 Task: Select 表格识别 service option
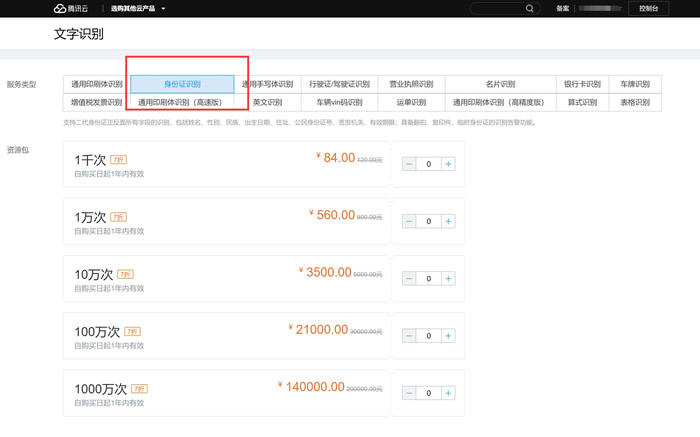[x=634, y=102]
